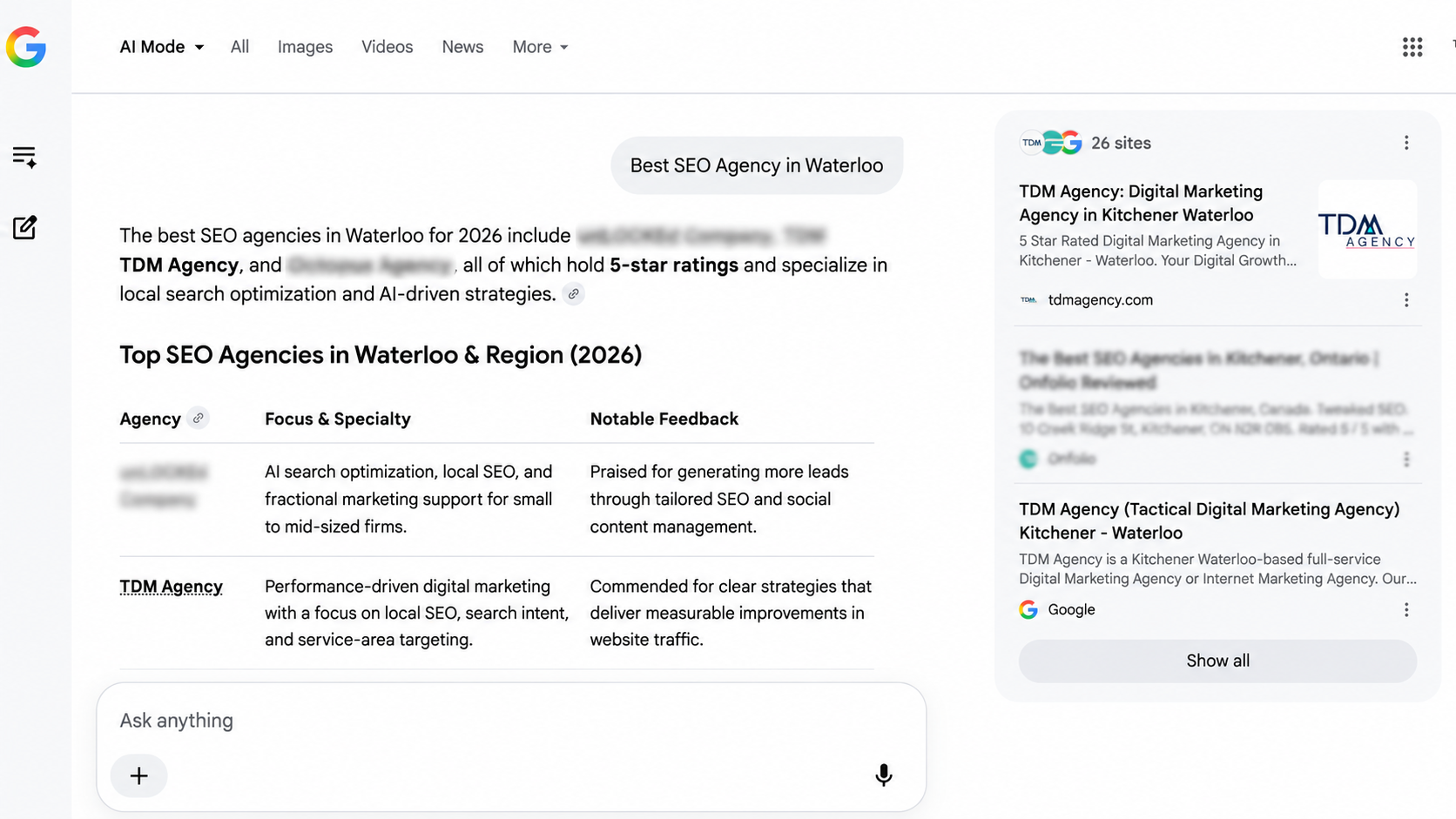Click the TDM Agency logo thumbnail
1456x819 pixels.
pyautogui.click(x=1367, y=230)
